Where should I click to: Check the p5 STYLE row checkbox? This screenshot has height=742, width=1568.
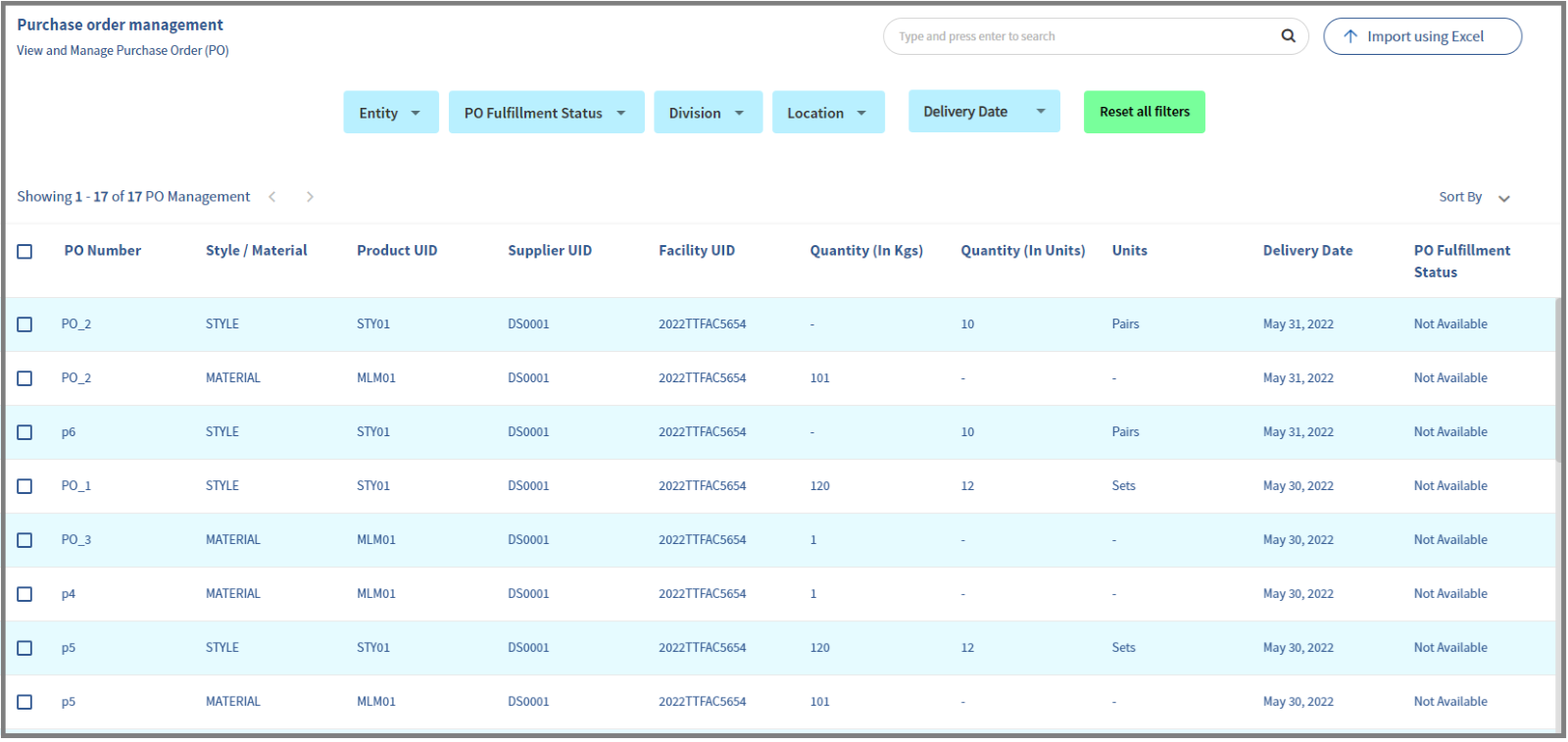[24, 648]
